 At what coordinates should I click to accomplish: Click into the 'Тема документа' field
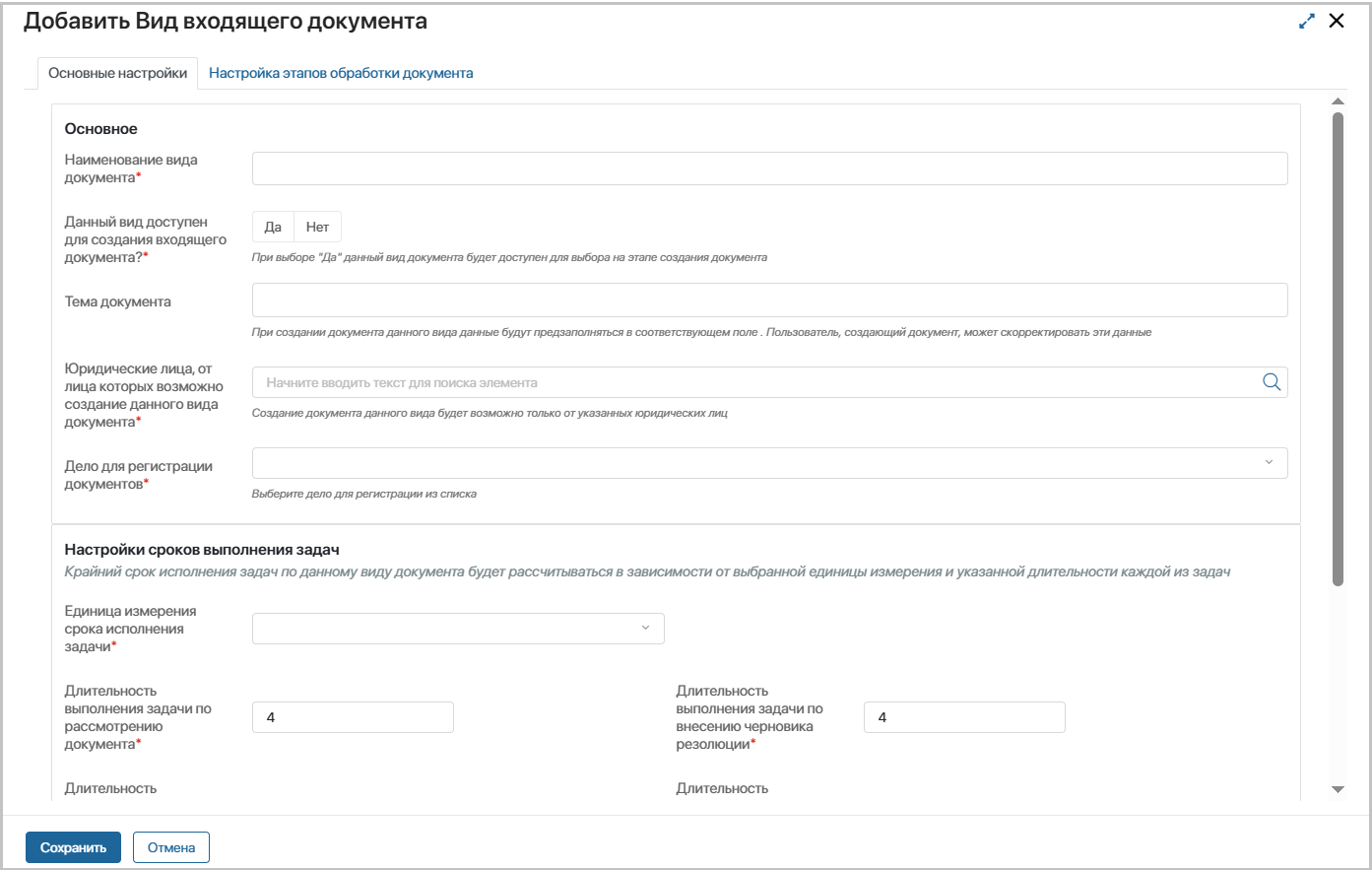tap(769, 301)
